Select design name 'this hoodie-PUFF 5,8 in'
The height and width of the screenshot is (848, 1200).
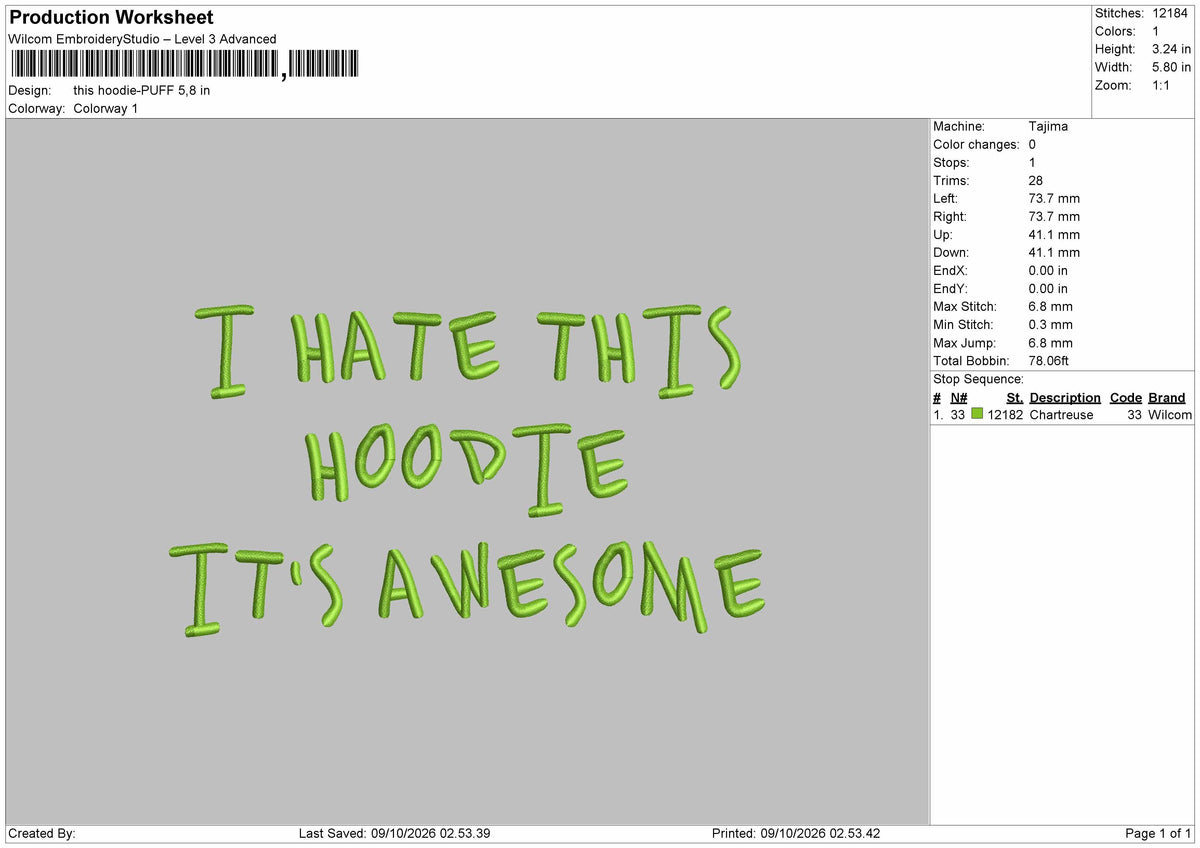click(142, 90)
